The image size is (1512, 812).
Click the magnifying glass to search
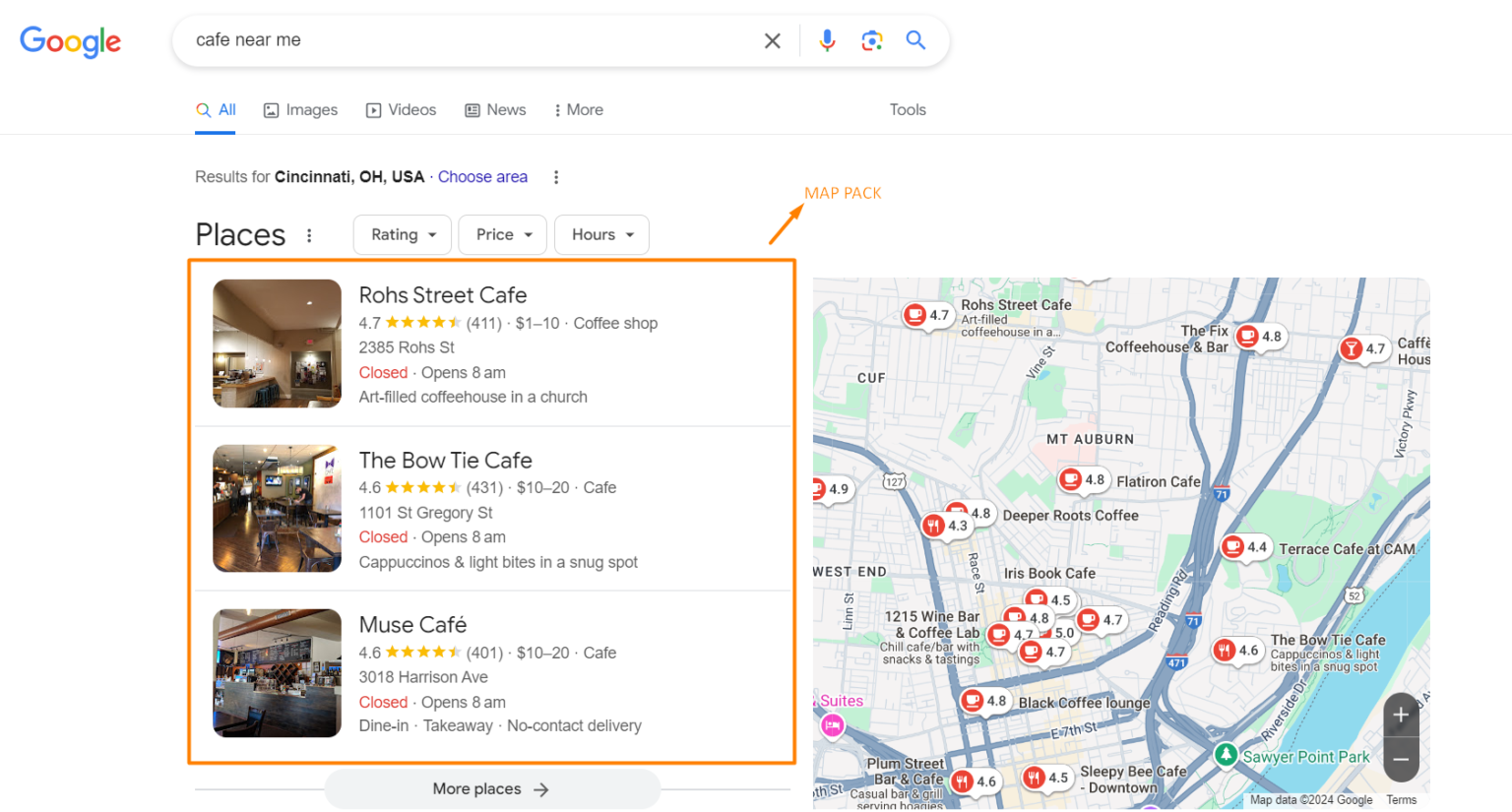(x=915, y=40)
